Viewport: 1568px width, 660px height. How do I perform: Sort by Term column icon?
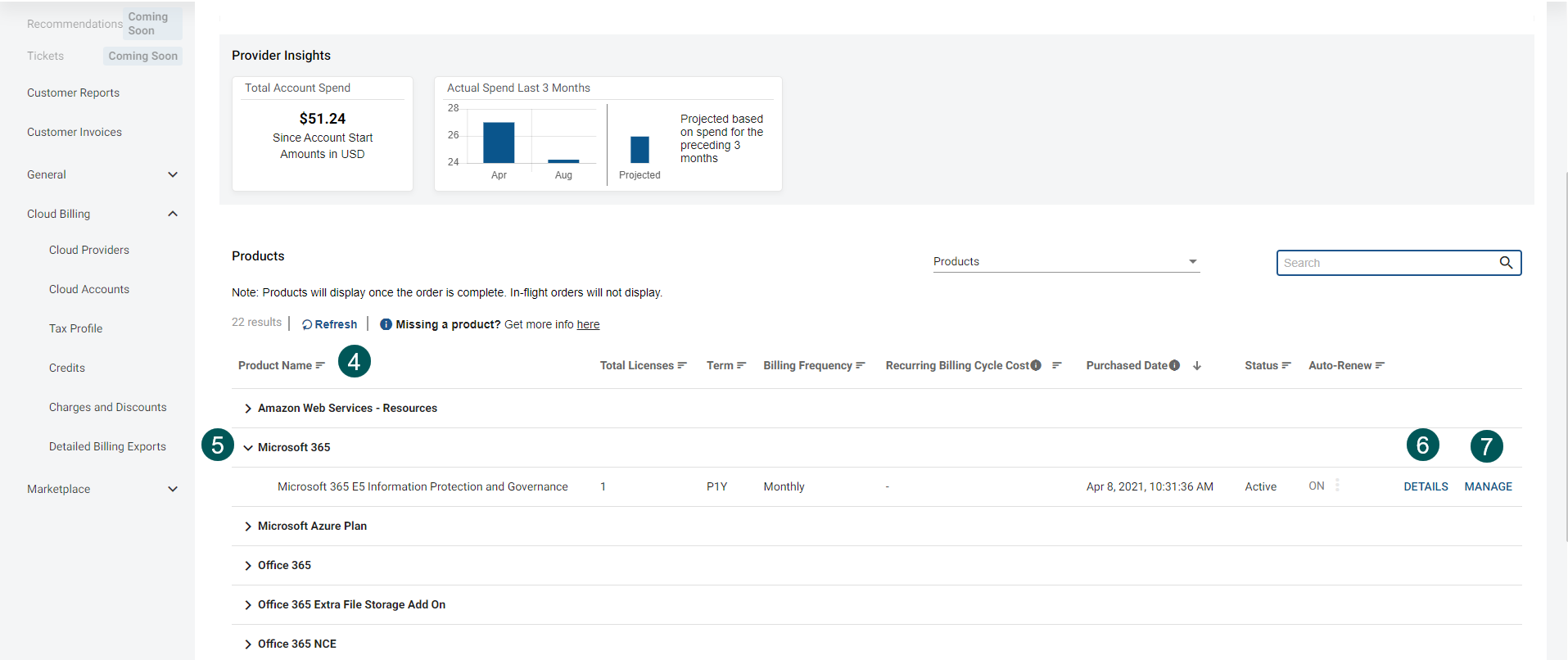point(741,365)
